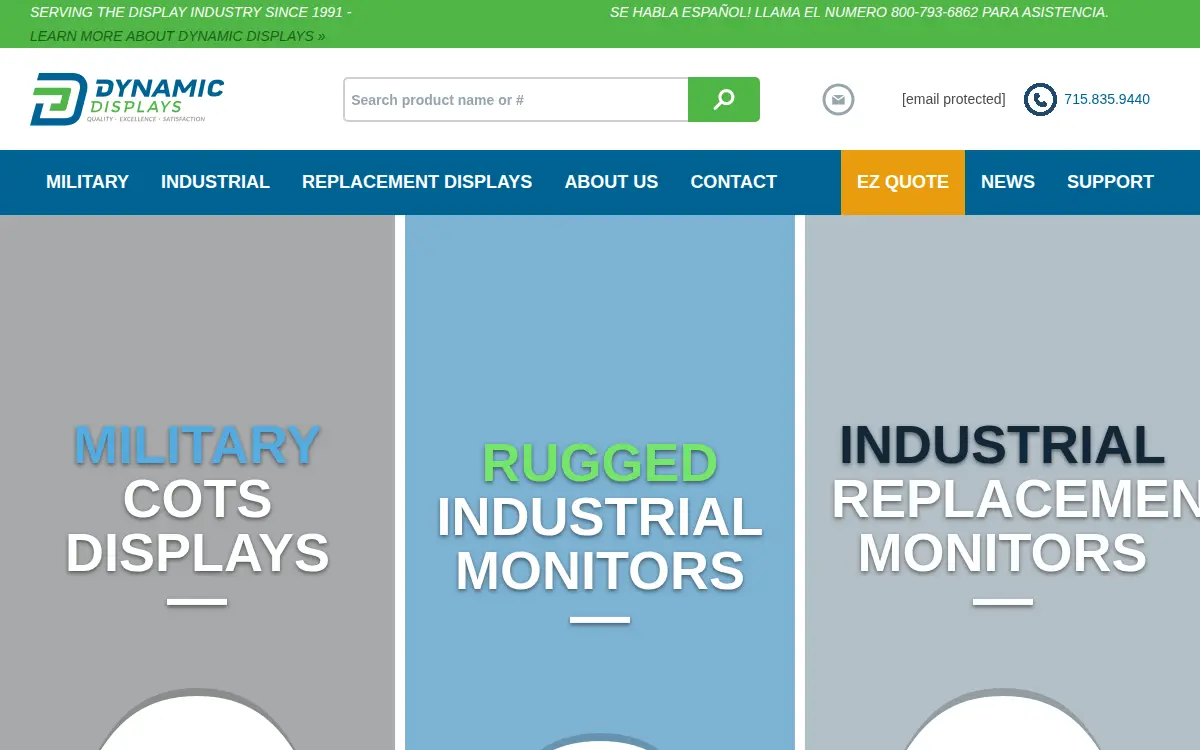Click the phone handset icon
Image resolution: width=1200 pixels, height=750 pixels.
click(x=1040, y=99)
